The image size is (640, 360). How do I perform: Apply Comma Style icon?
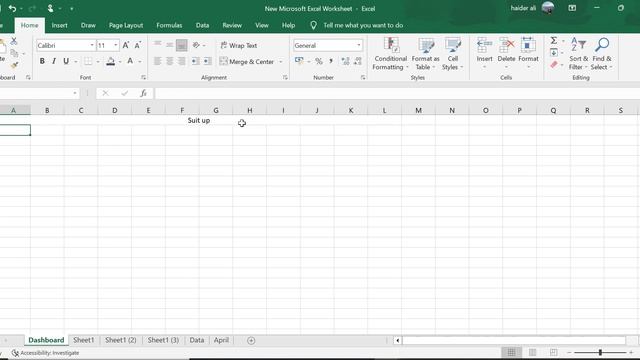pos(331,61)
